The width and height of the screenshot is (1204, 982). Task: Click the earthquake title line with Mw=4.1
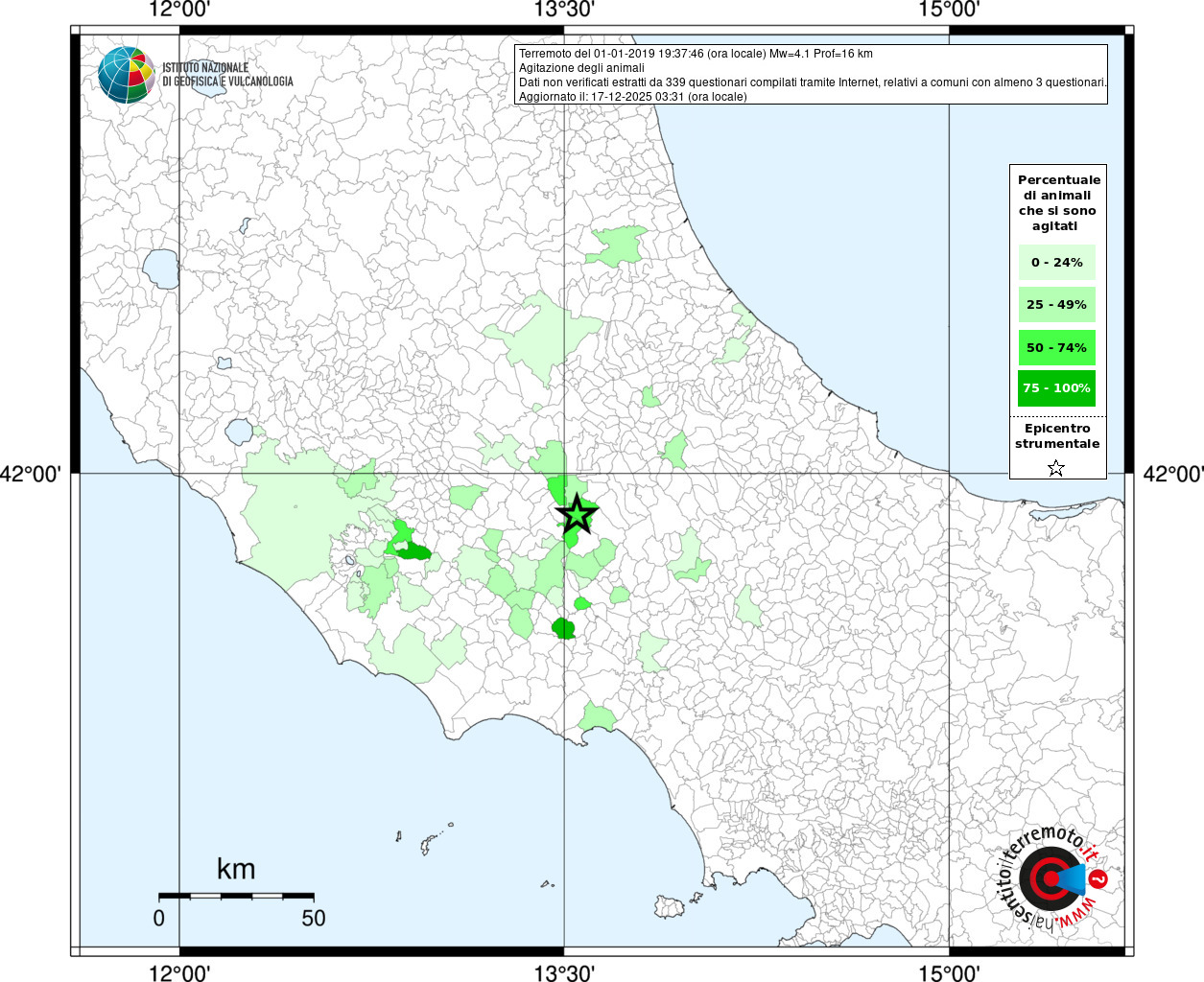[x=696, y=54]
